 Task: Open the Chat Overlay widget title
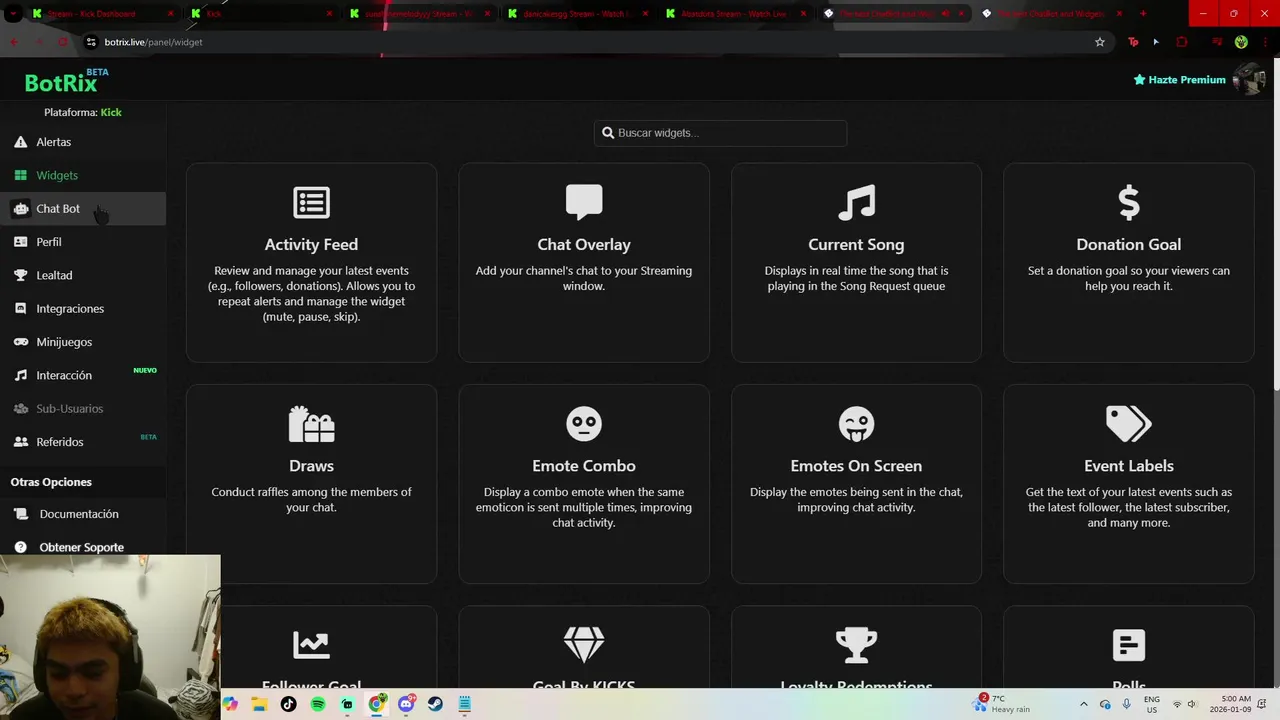click(584, 244)
